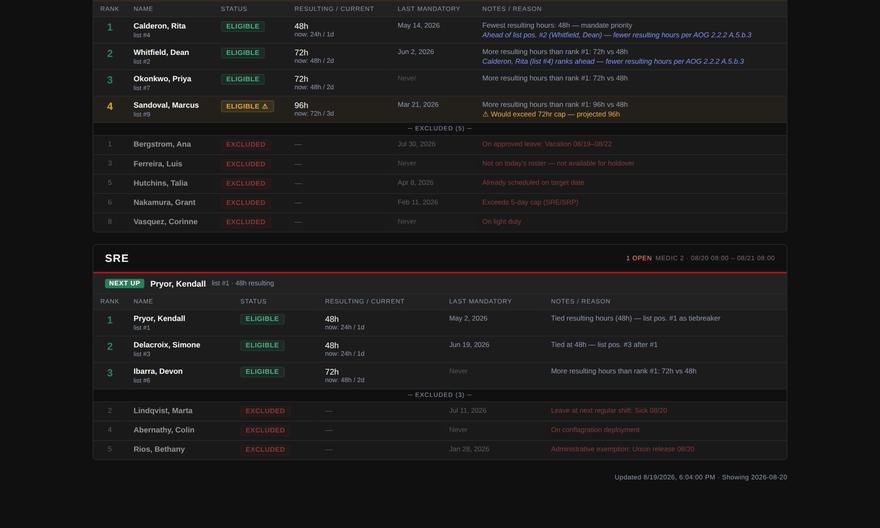
Task: Select excluded Lindqvist, Marta row
Action: 439,411
